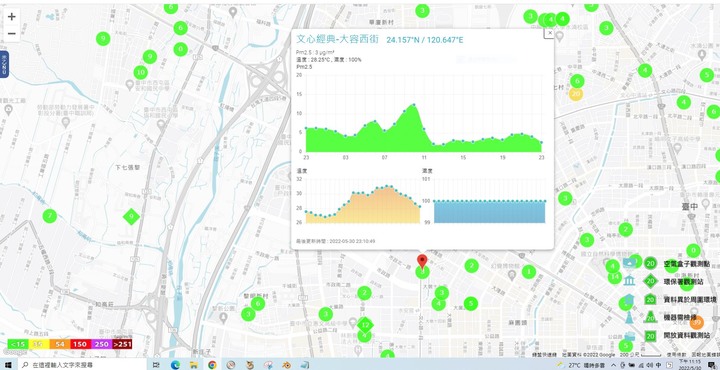The height and width of the screenshot is (370, 720).
Task: Zoom out the map with minus button
Action: 11,34
